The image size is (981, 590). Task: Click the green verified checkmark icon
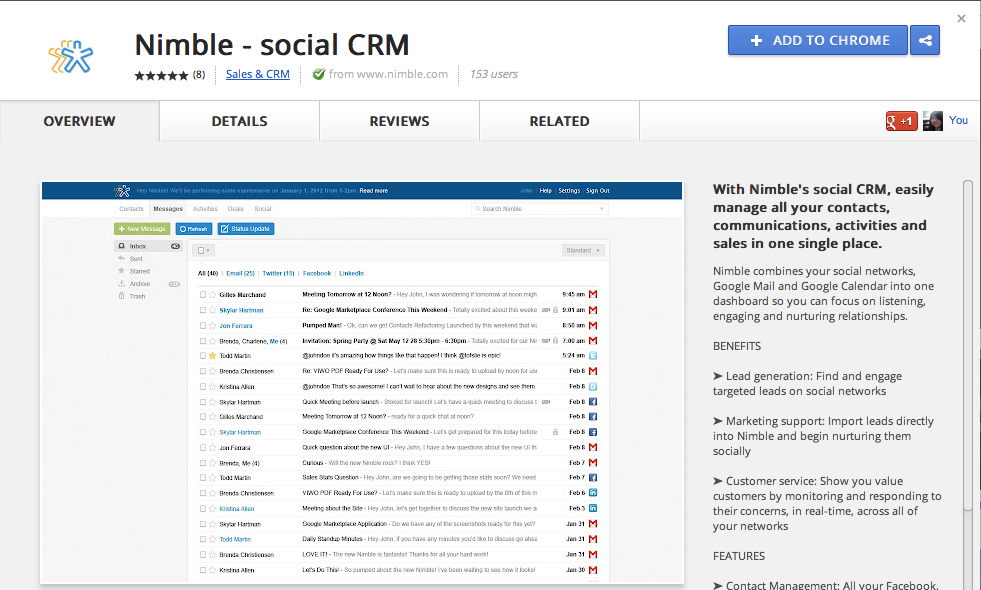pyautogui.click(x=318, y=74)
